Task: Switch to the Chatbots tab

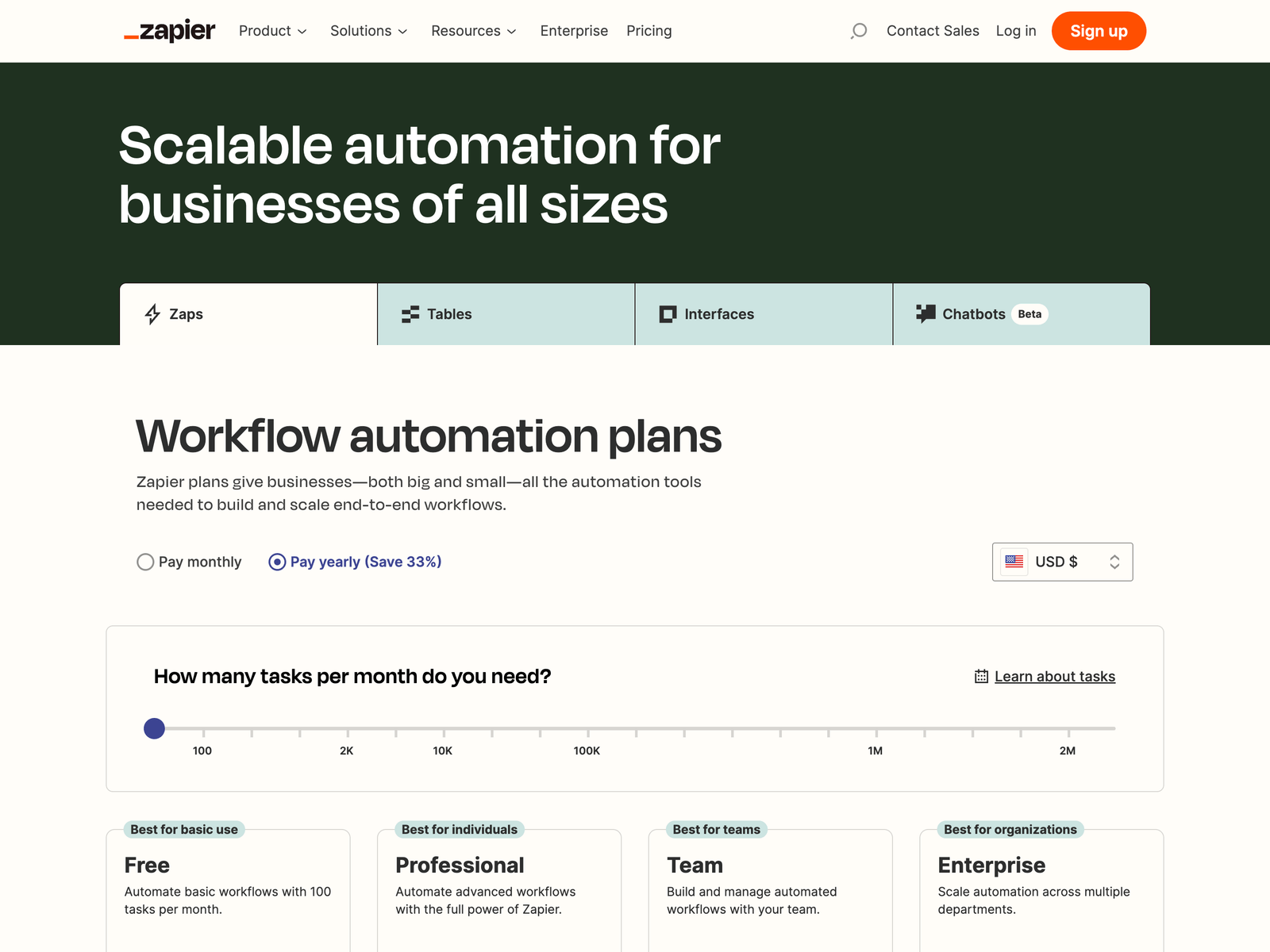Action: pos(1022,314)
